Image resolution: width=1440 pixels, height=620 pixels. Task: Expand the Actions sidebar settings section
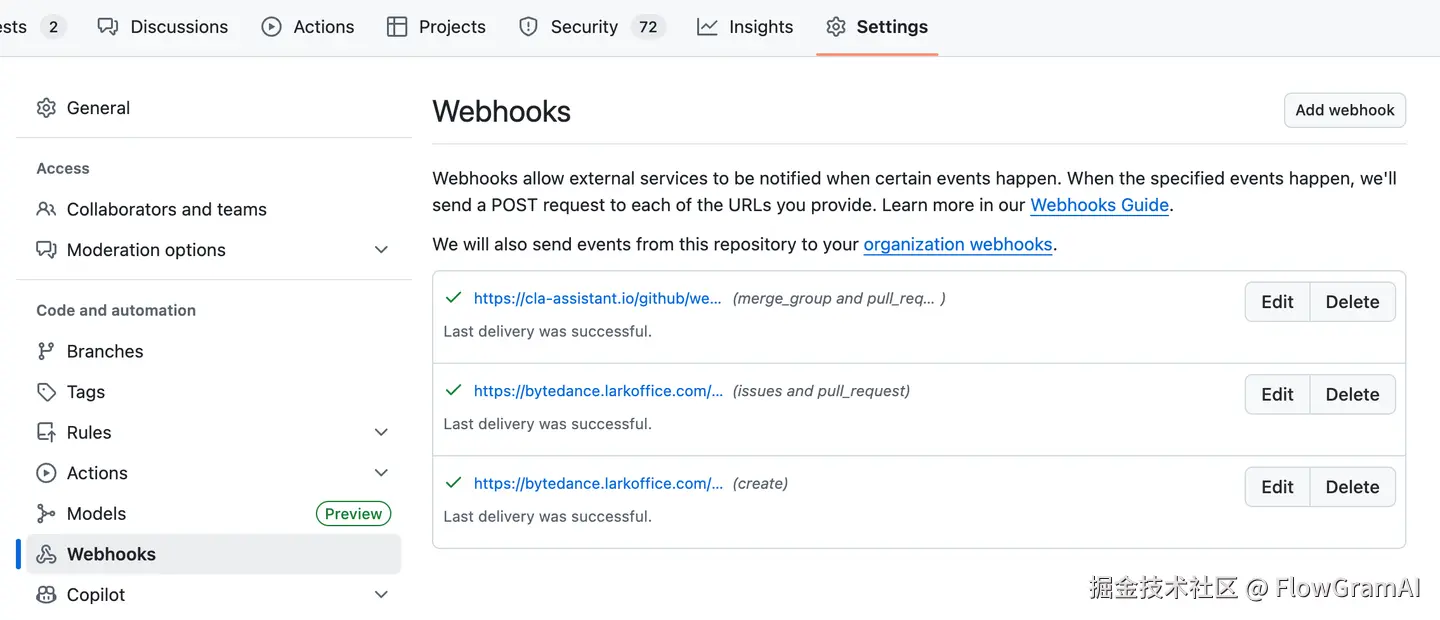click(381, 473)
